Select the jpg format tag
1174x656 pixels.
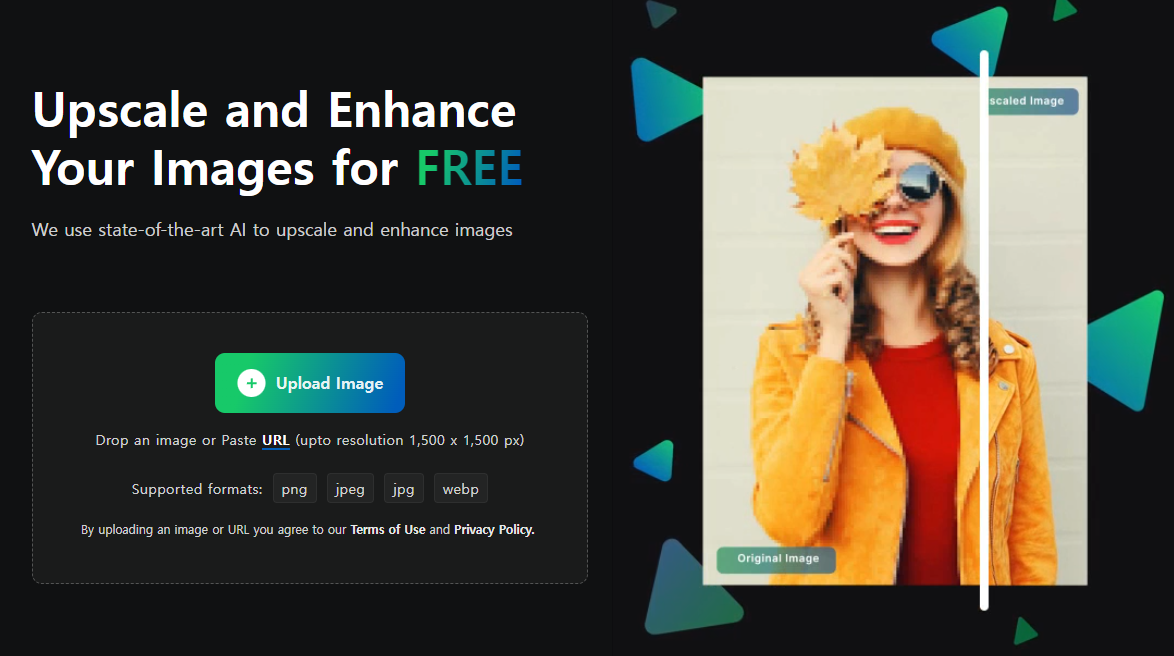click(404, 489)
